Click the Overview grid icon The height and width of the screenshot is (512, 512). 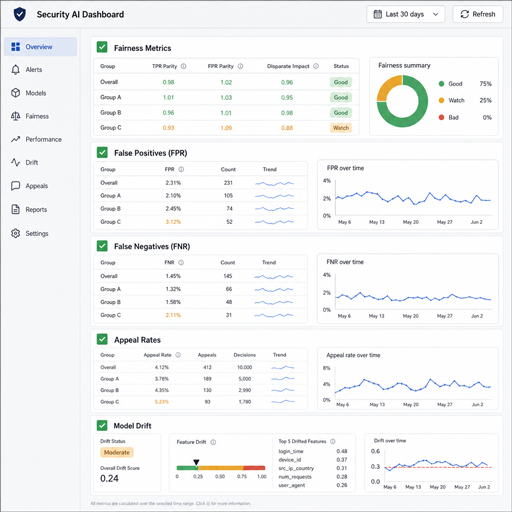click(15, 47)
